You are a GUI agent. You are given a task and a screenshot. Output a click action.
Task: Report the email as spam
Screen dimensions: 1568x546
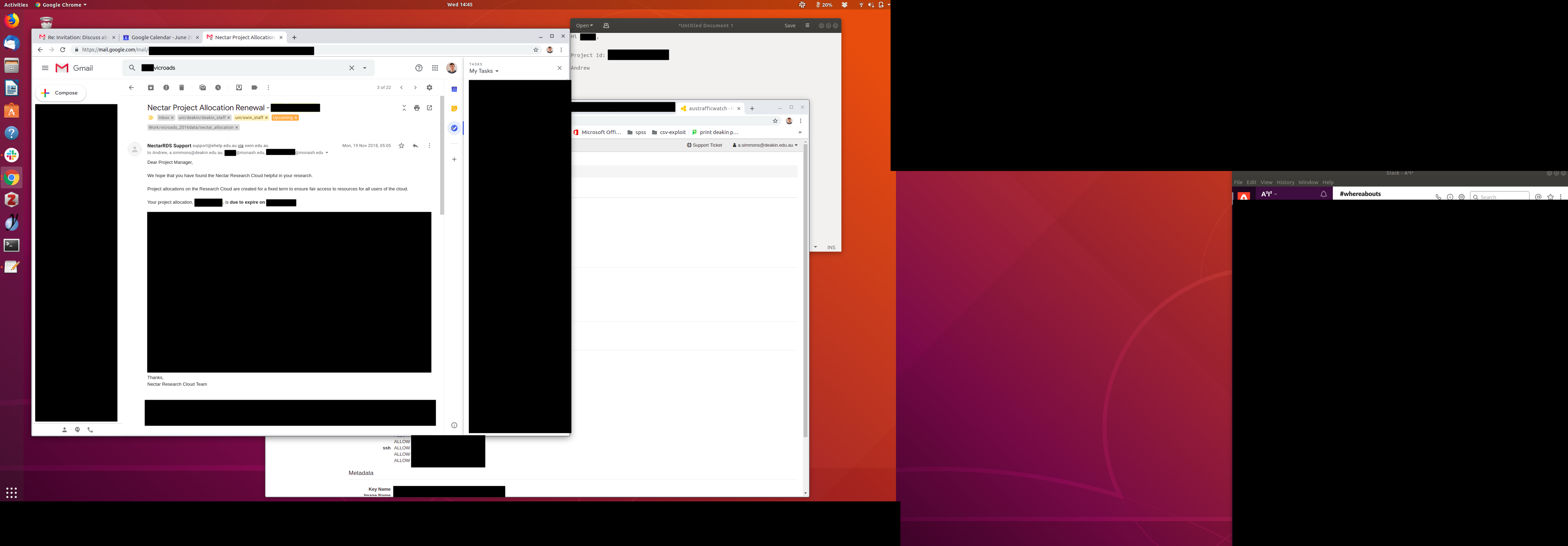(x=166, y=87)
